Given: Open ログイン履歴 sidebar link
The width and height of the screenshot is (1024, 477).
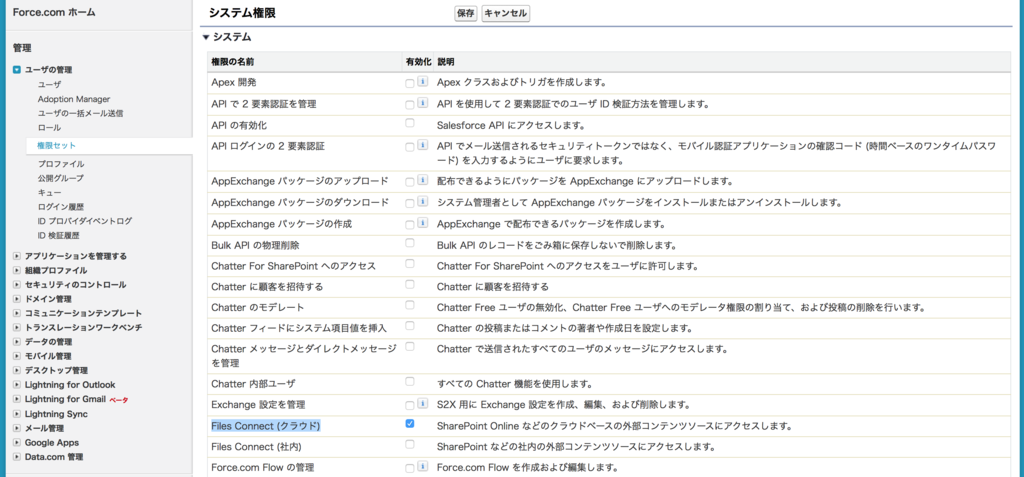Looking at the screenshot, I should coord(61,207).
